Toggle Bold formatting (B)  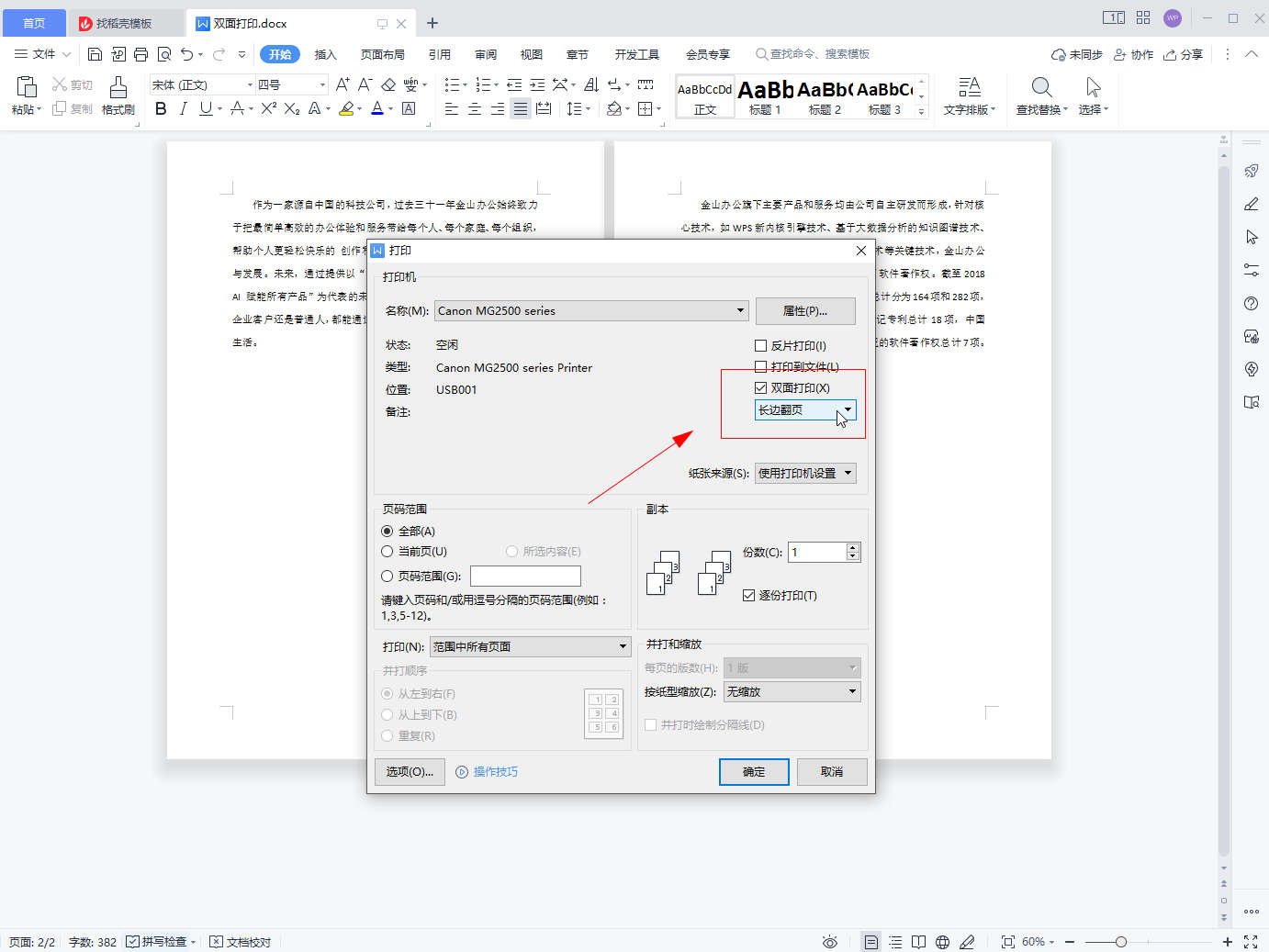(161, 108)
